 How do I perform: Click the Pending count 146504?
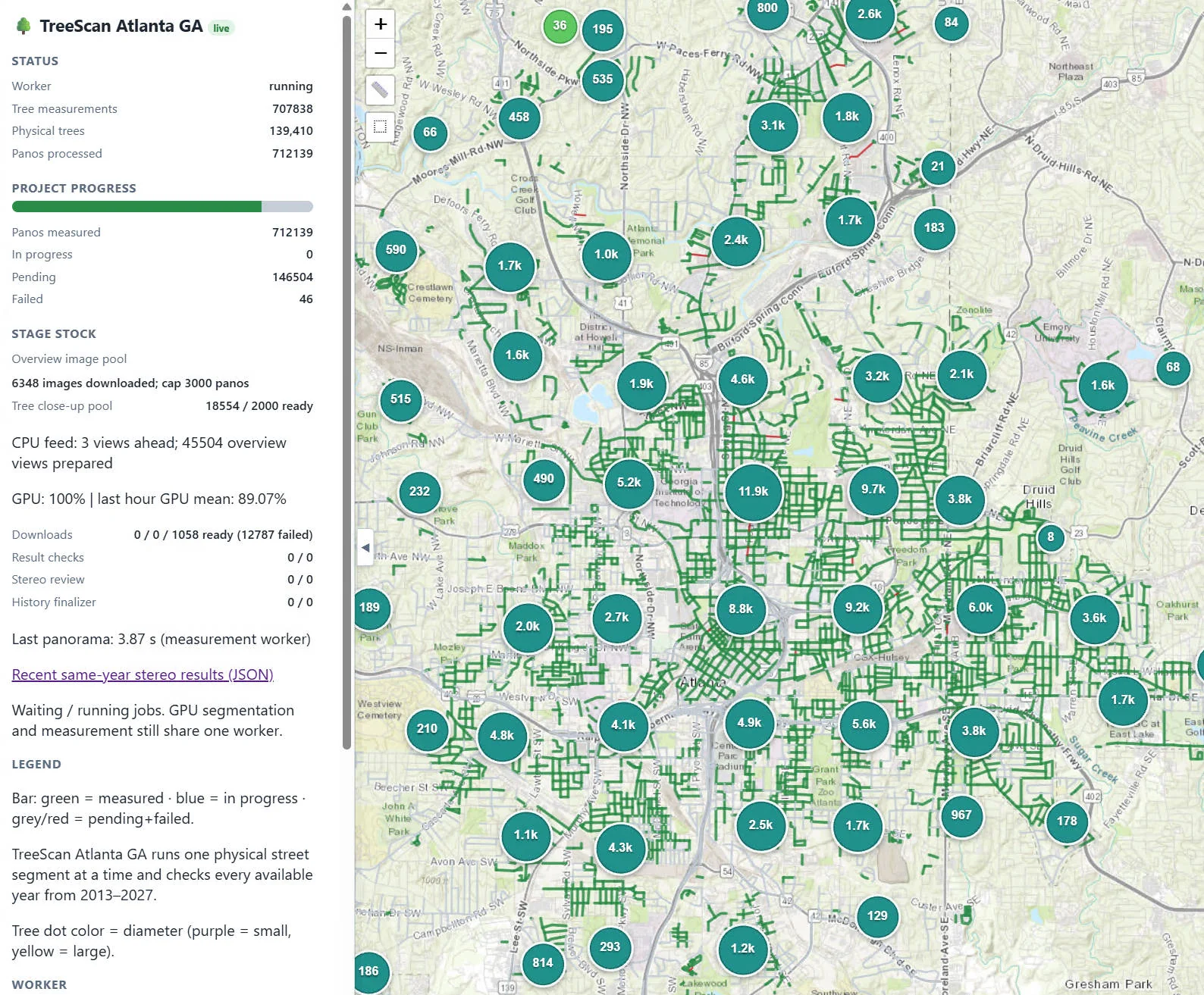[293, 277]
